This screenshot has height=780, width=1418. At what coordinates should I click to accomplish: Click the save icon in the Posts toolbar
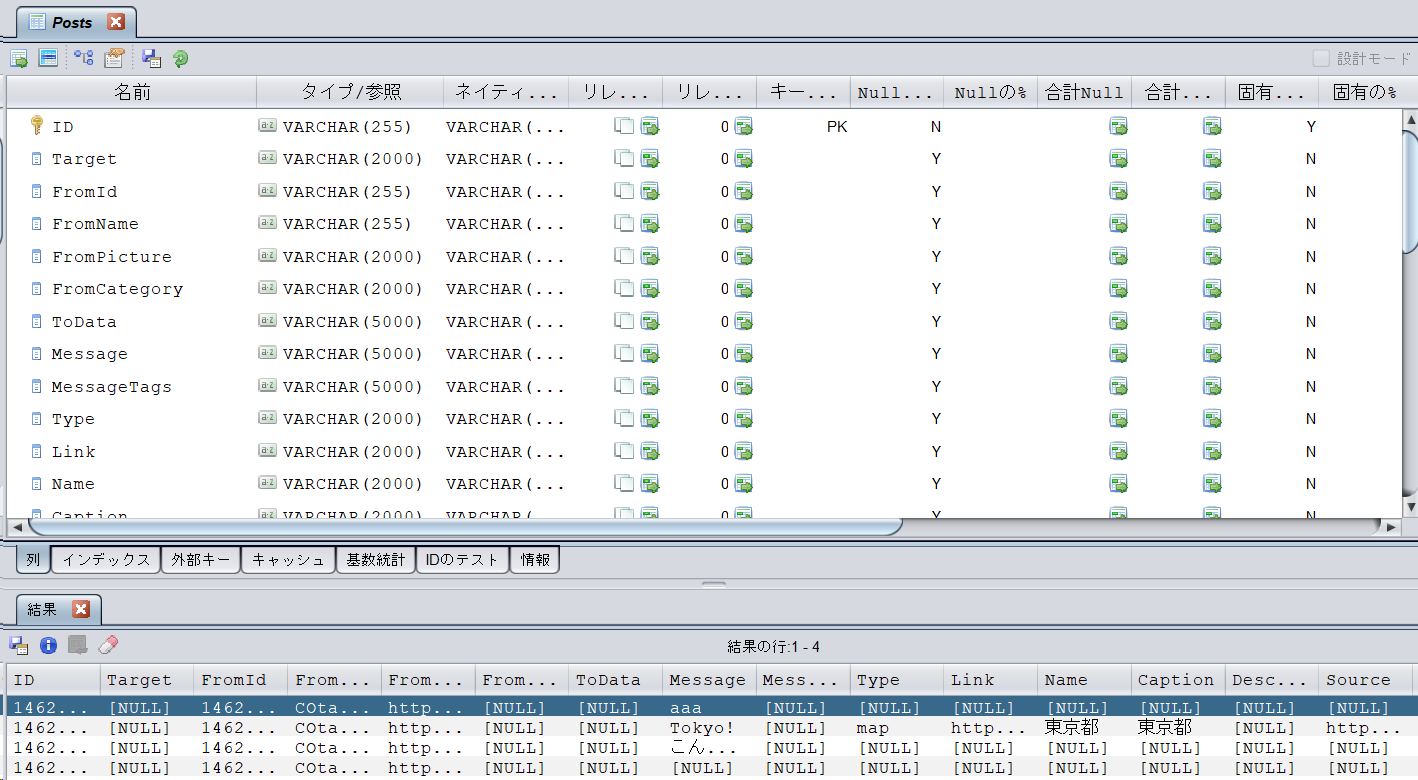click(151, 58)
